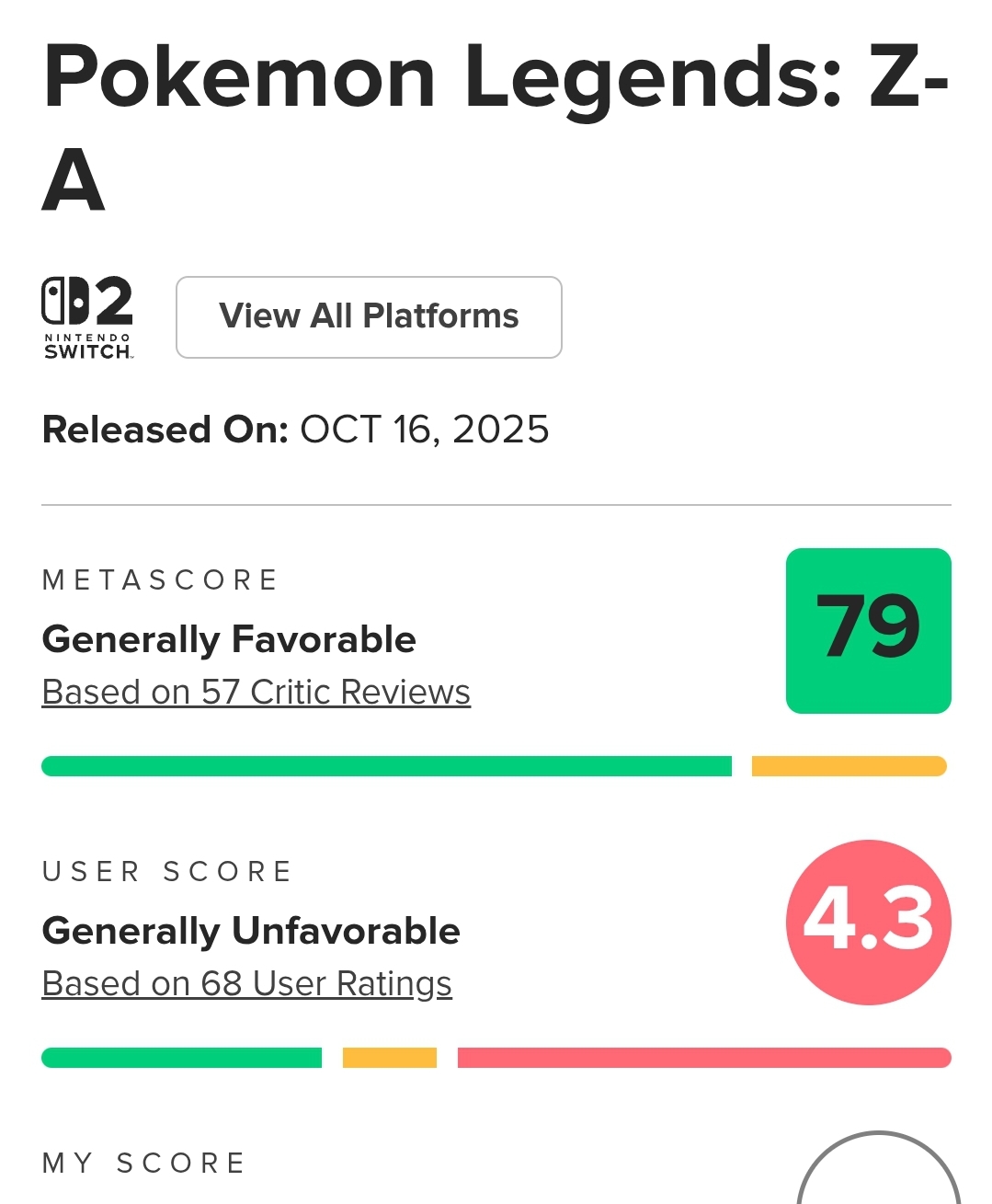Screen dimensions: 992x1204
Task: Click the Nintendo Switch 2 platform icon
Action: click(87, 317)
